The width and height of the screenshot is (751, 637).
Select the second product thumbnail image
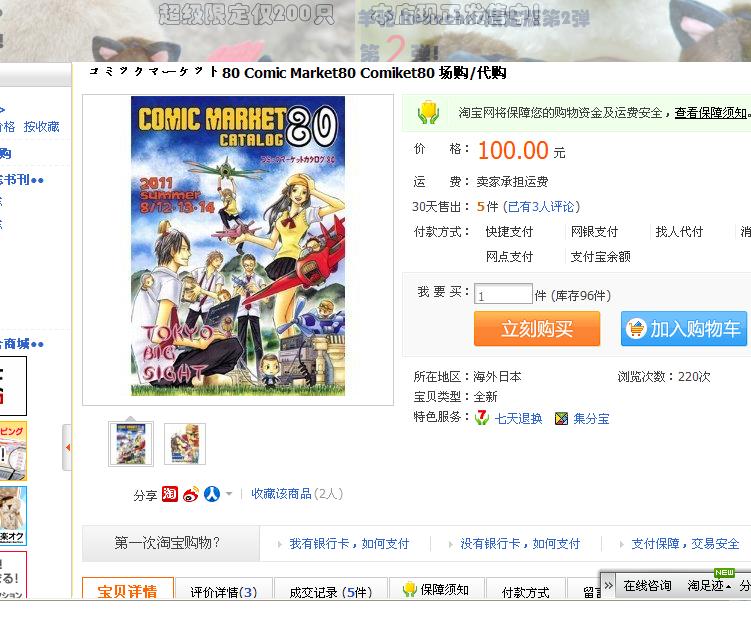click(185, 444)
